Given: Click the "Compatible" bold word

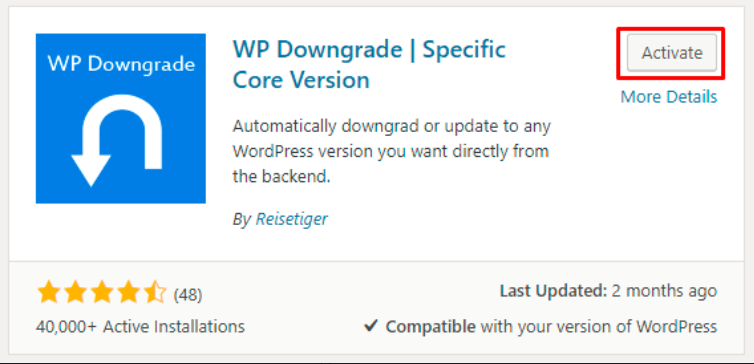Looking at the screenshot, I should (x=430, y=326).
